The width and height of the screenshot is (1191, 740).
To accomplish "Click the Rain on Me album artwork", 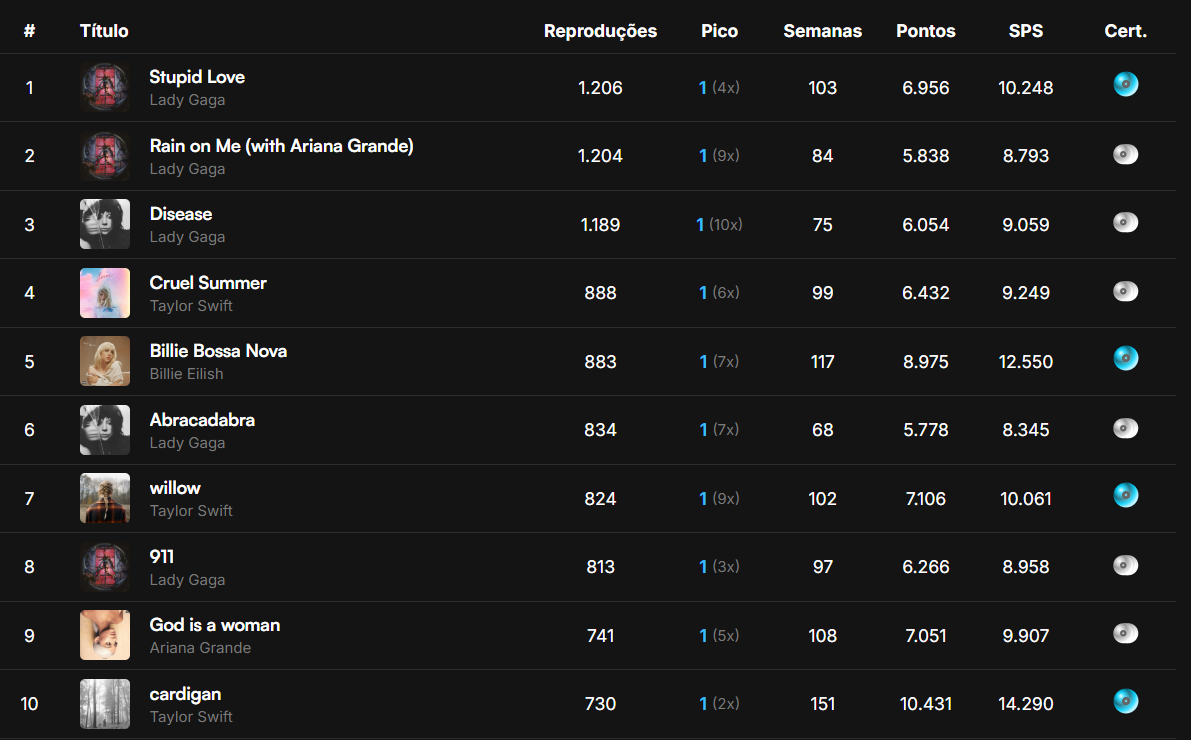I will pos(105,156).
